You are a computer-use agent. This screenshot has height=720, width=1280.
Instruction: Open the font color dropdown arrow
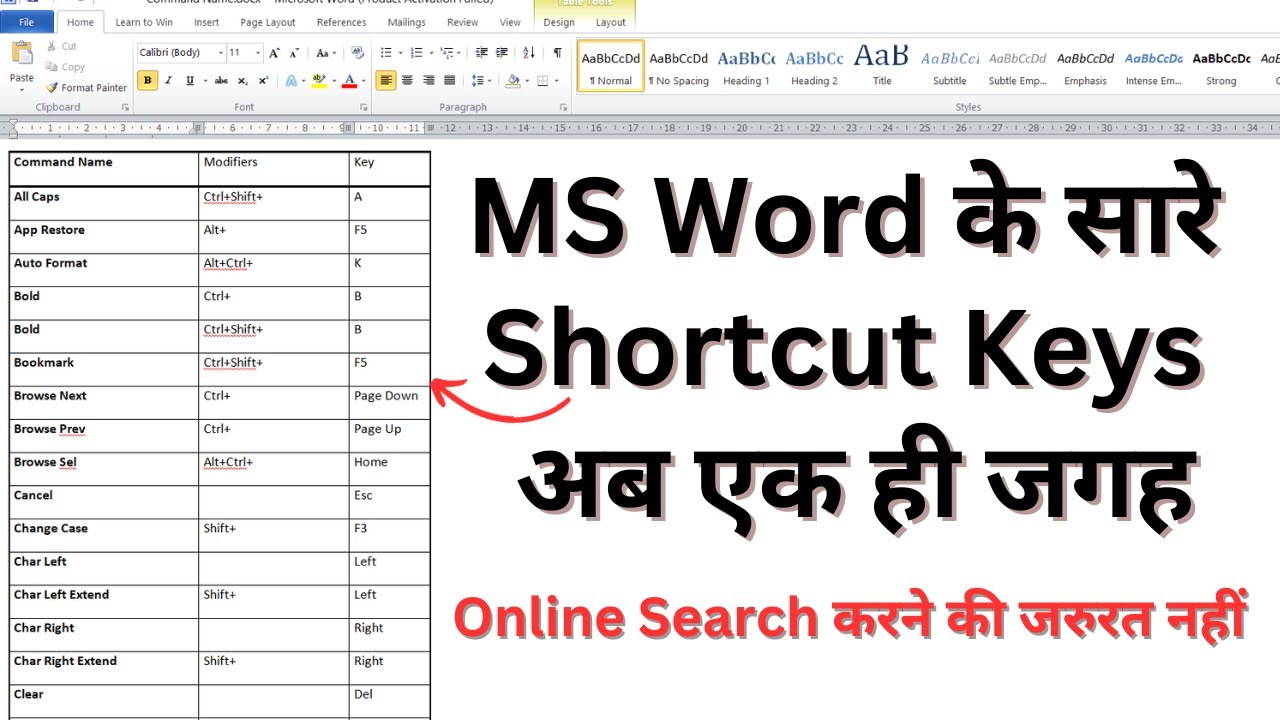[x=363, y=81]
